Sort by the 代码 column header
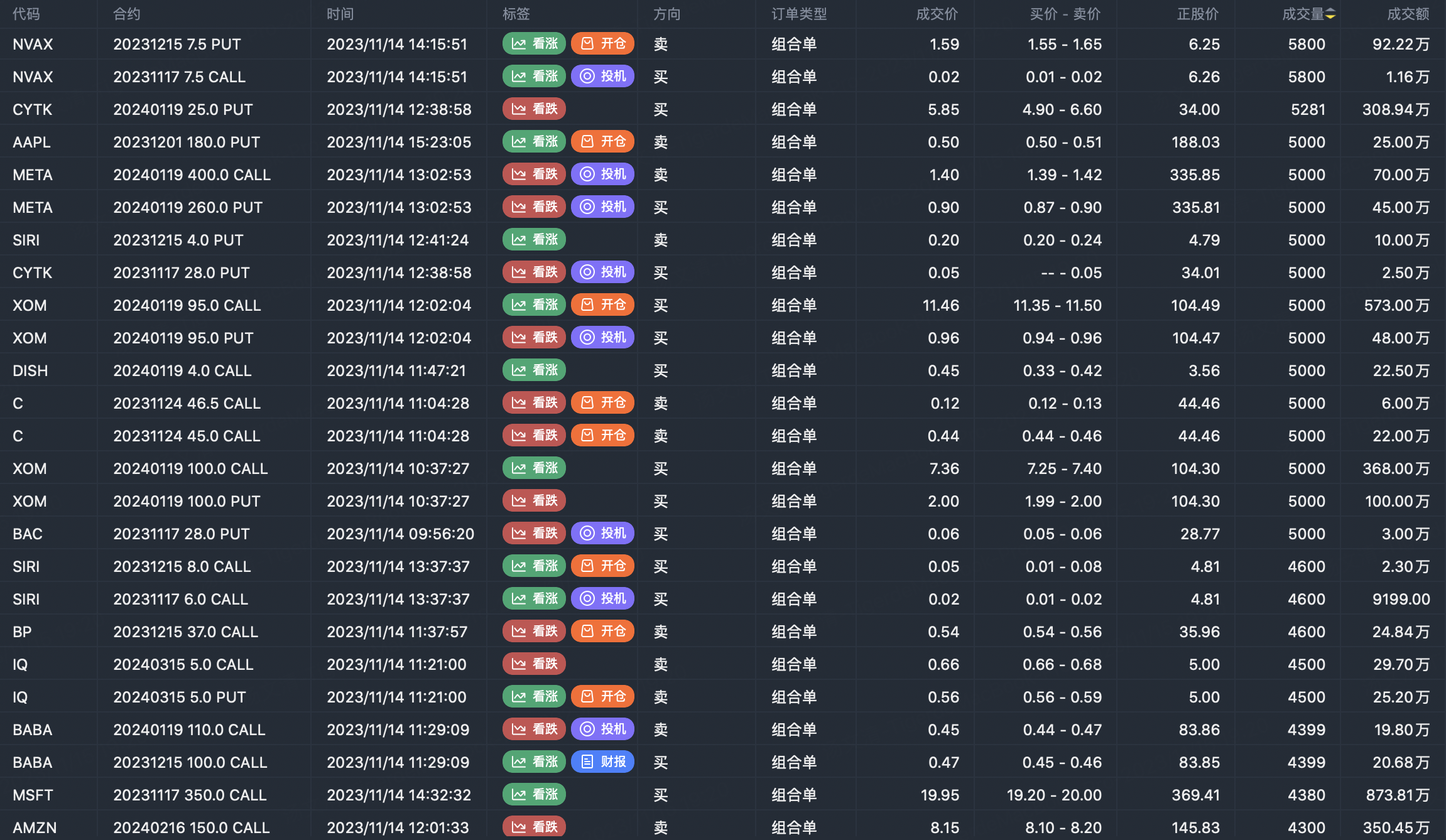This screenshot has height=840, width=1446. [x=26, y=14]
